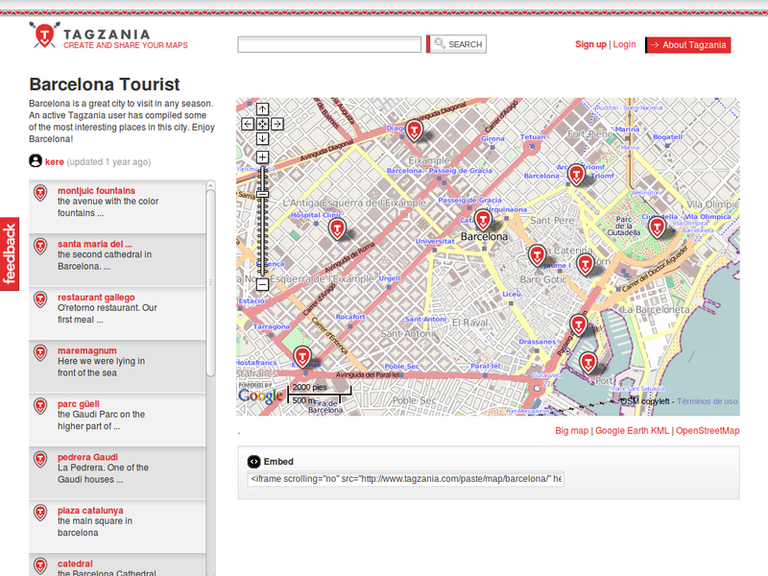This screenshot has width=768, height=576.
Task: Click the Sign up link
Action: (x=590, y=45)
